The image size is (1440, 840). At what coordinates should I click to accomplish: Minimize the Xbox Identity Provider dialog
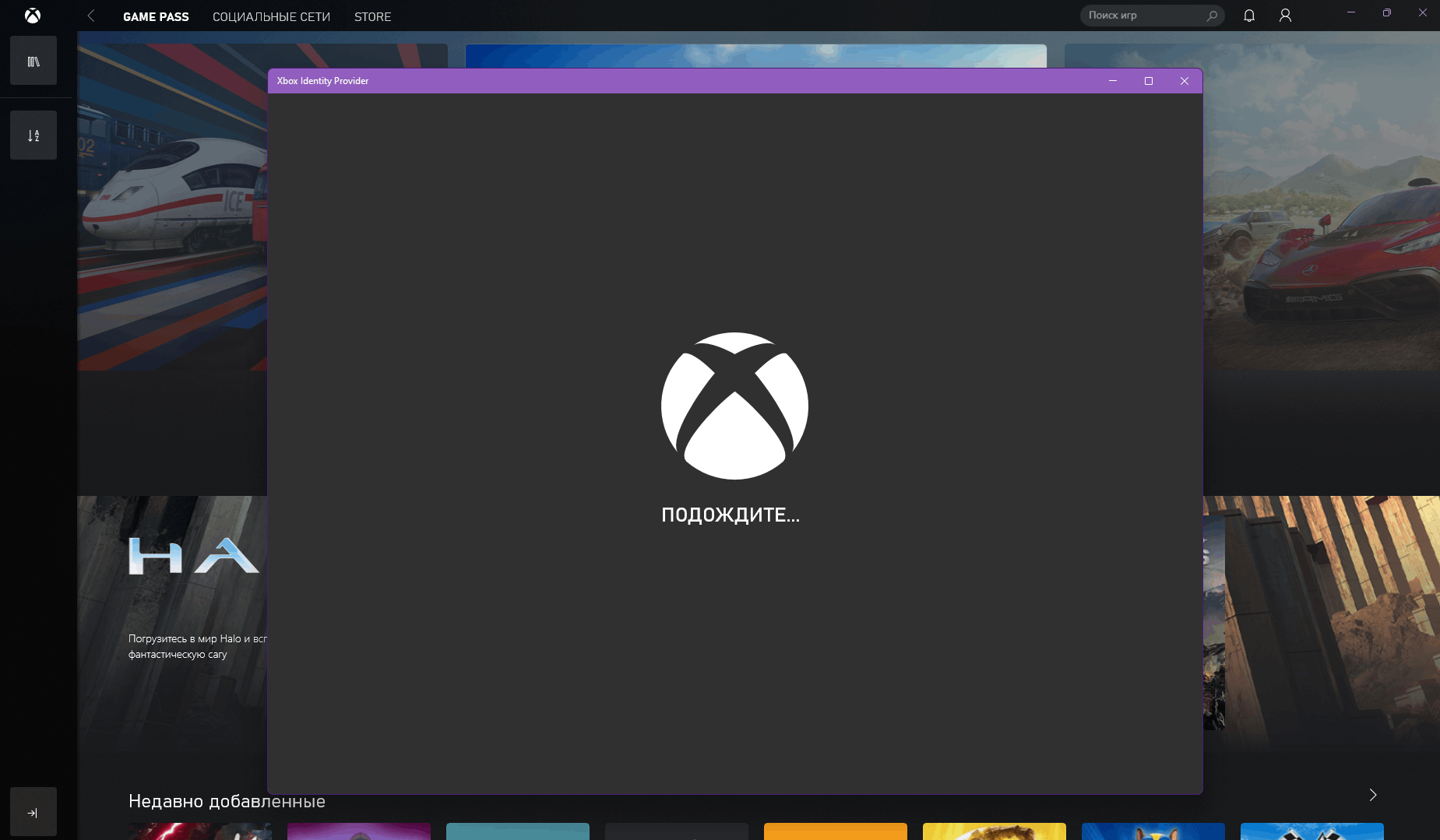(x=1113, y=81)
